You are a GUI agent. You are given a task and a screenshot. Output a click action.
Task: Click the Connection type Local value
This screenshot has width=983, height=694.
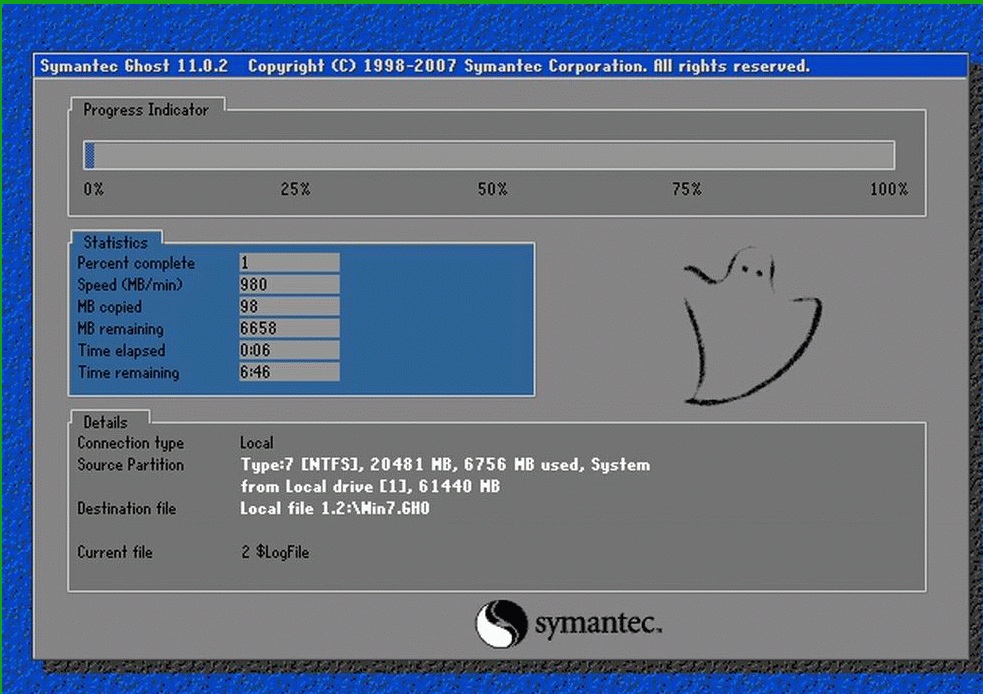coord(257,442)
